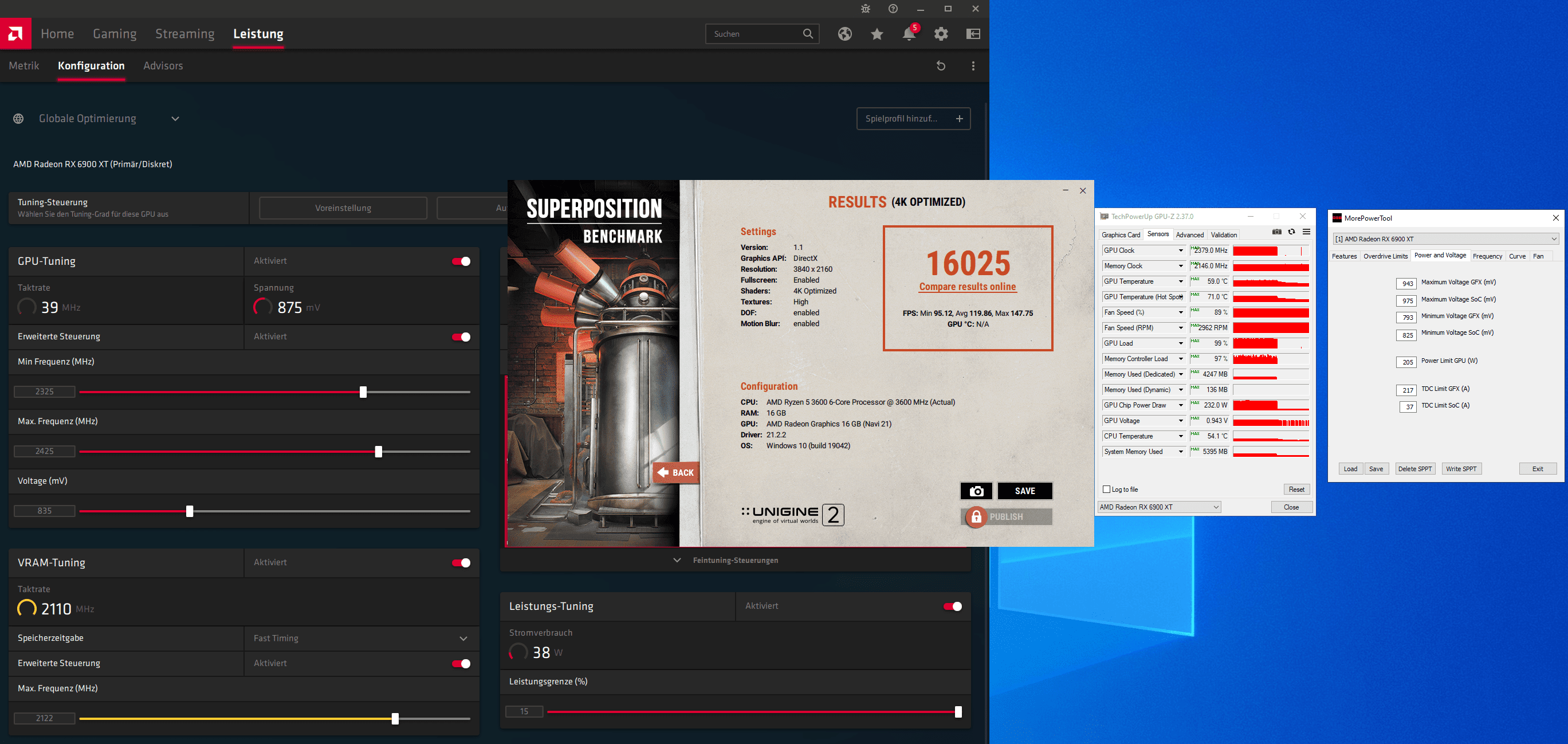The image size is (1568, 744).
Task: Toggle GPU-Tuning switch off
Action: point(461,261)
